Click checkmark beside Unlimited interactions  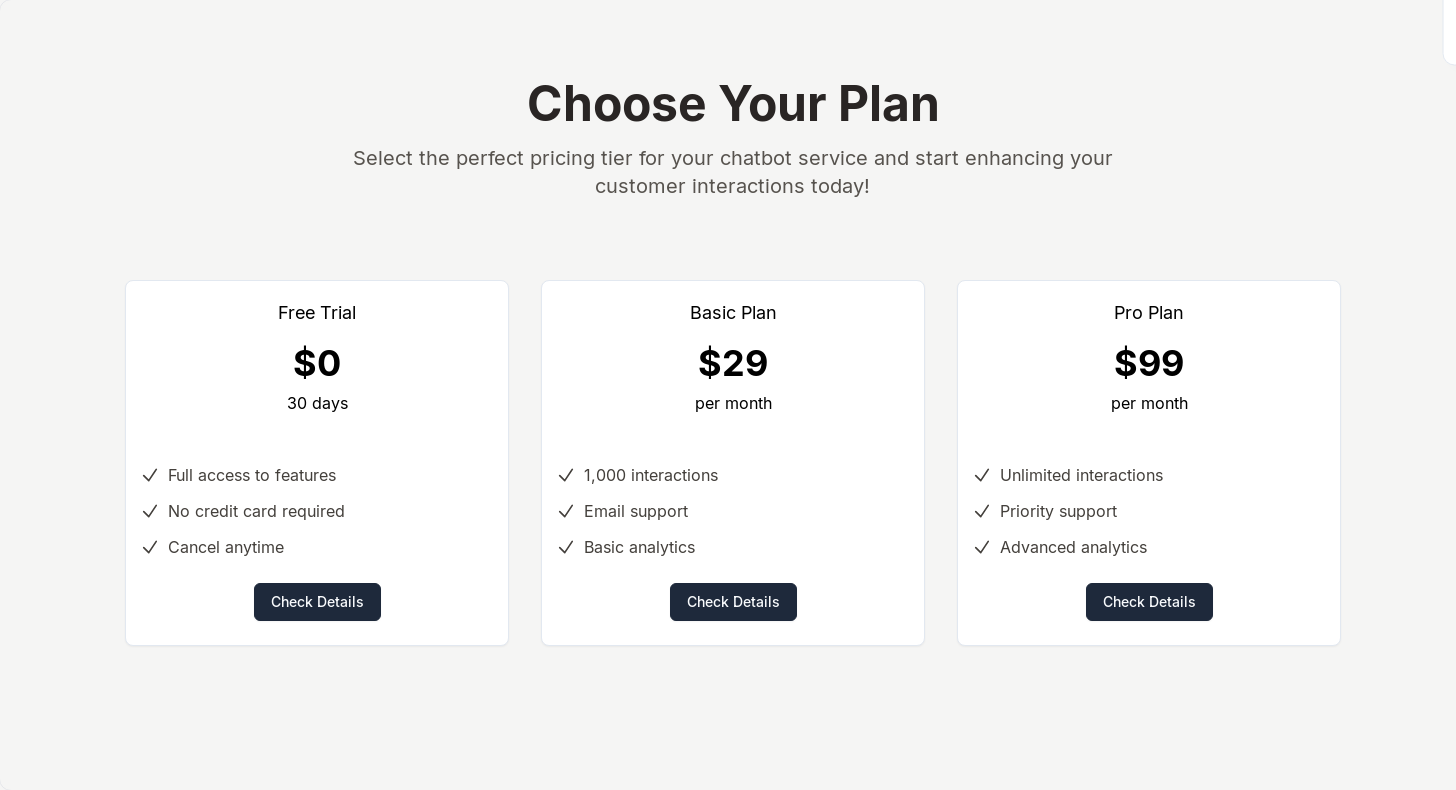tap(982, 475)
